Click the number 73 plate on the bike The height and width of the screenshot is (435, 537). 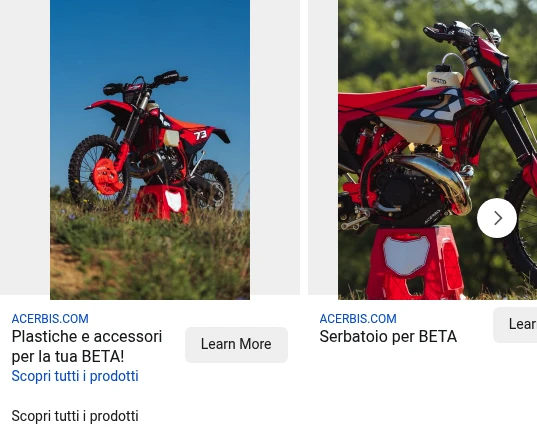coord(200,135)
